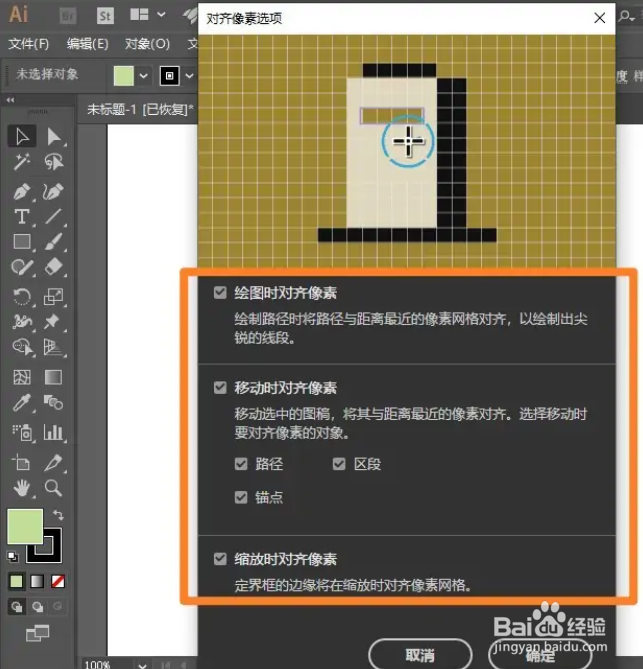
Task: Select the Shaper tool
Action: [x=22, y=267]
